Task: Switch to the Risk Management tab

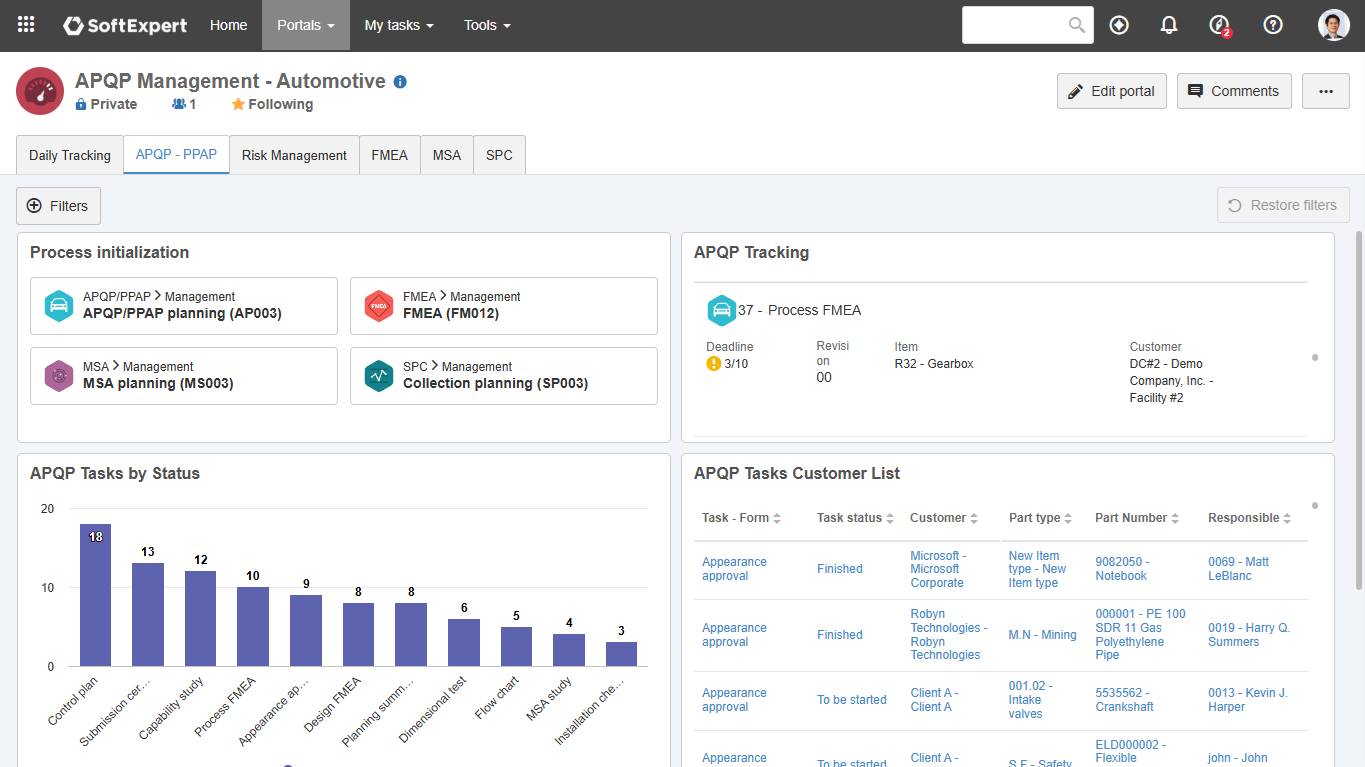Action: (294, 155)
